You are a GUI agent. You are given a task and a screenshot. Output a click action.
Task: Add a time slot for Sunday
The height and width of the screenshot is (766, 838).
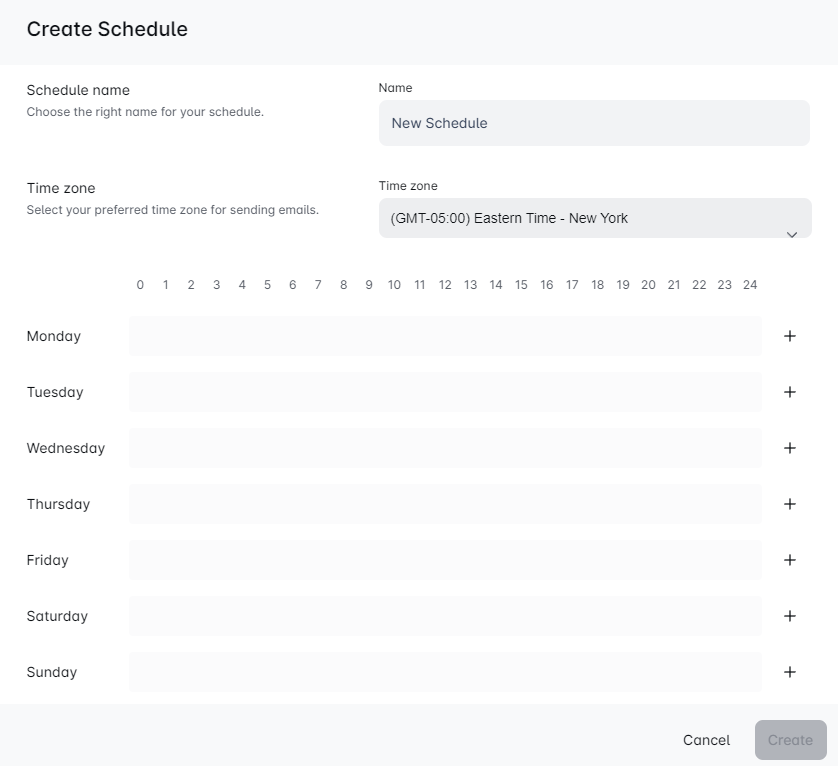coord(790,672)
